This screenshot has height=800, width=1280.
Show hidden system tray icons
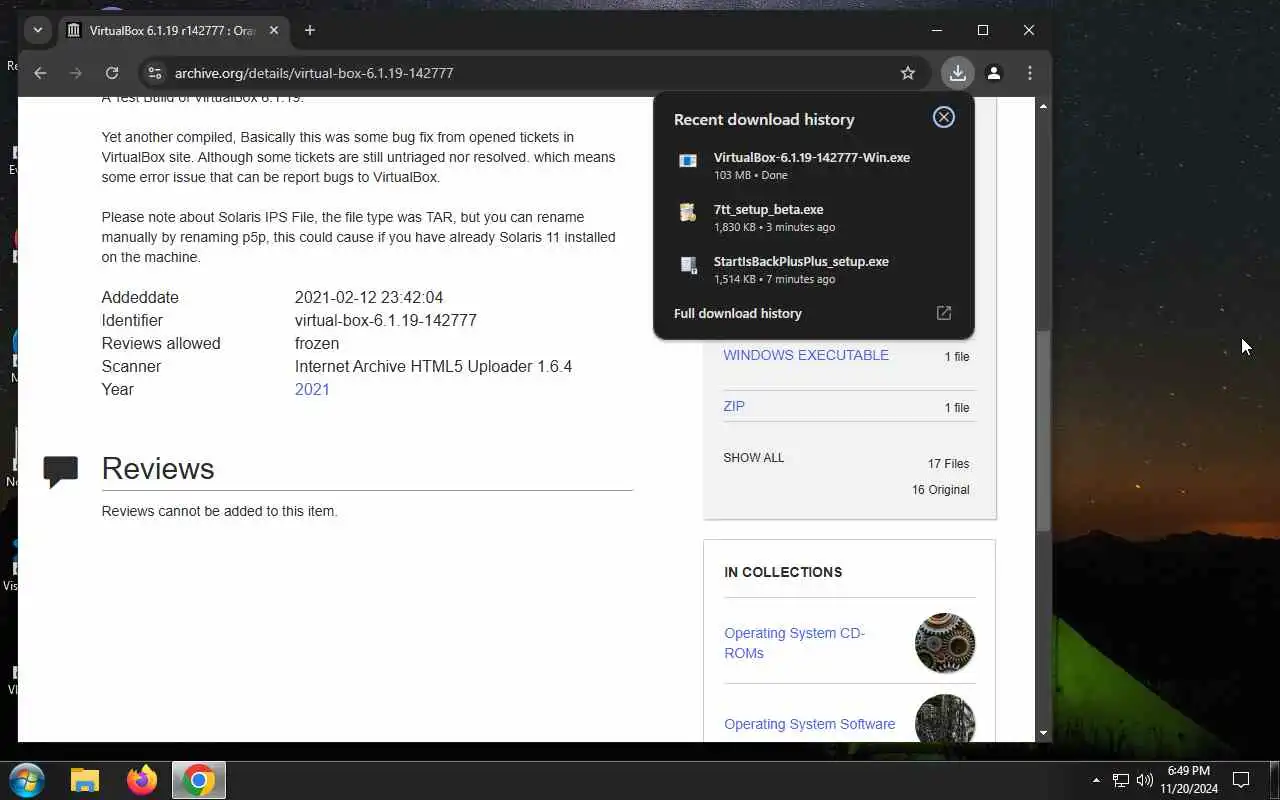(x=1096, y=780)
